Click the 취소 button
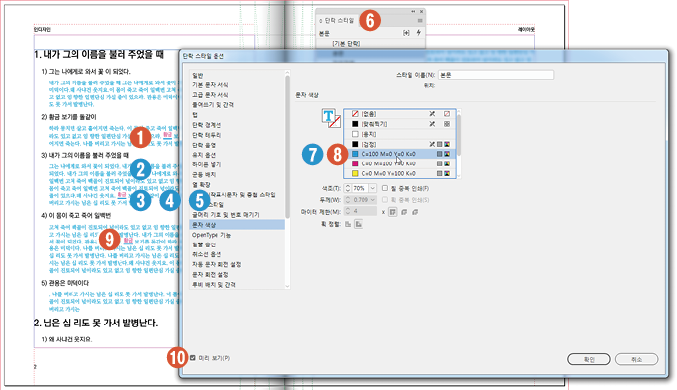677x390 pixels. [636, 359]
